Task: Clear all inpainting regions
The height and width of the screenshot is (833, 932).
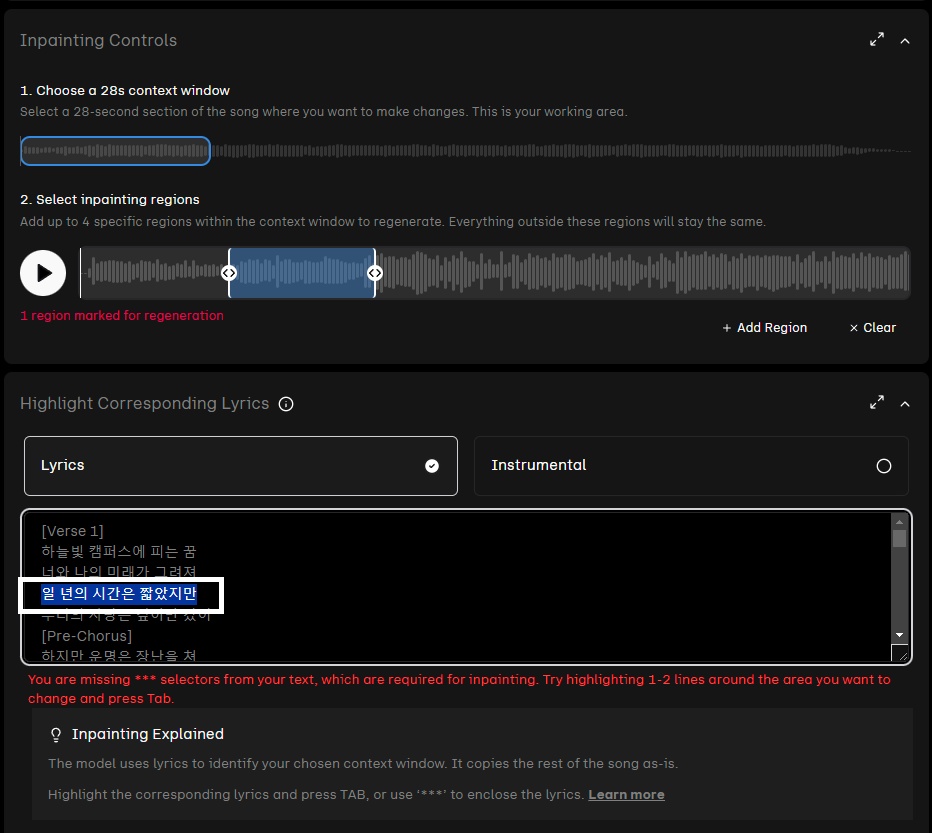Action: coord(872,327)
